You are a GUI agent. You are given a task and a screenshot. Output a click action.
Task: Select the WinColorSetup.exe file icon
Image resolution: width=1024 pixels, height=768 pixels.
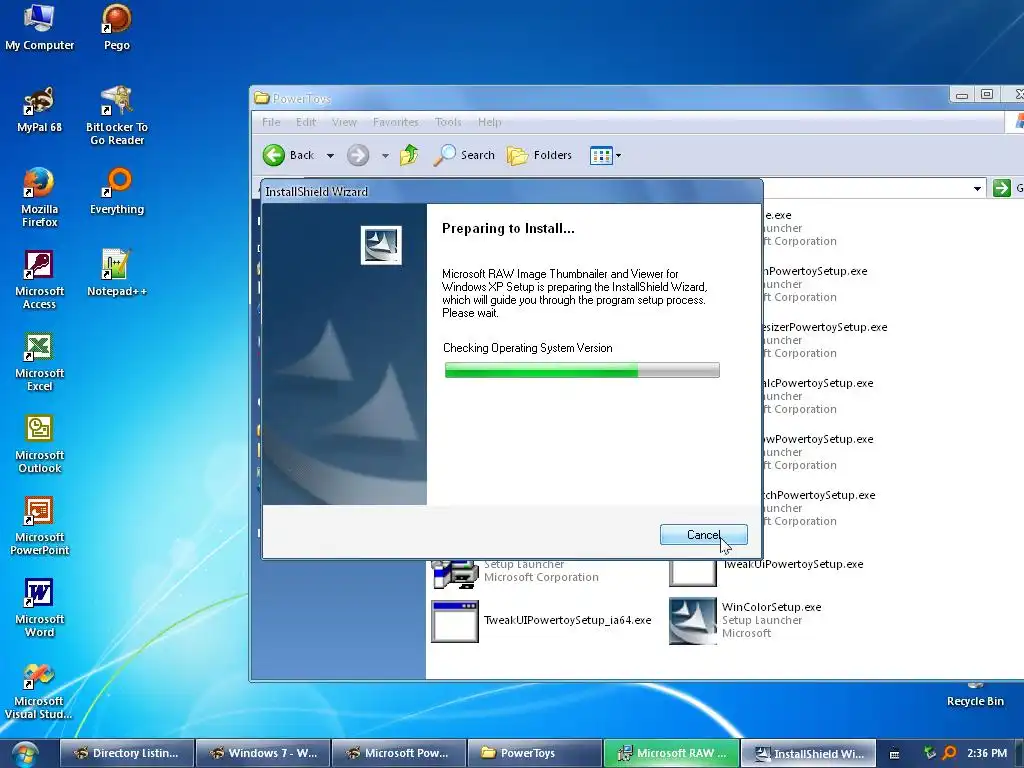[x=693, y=620]
